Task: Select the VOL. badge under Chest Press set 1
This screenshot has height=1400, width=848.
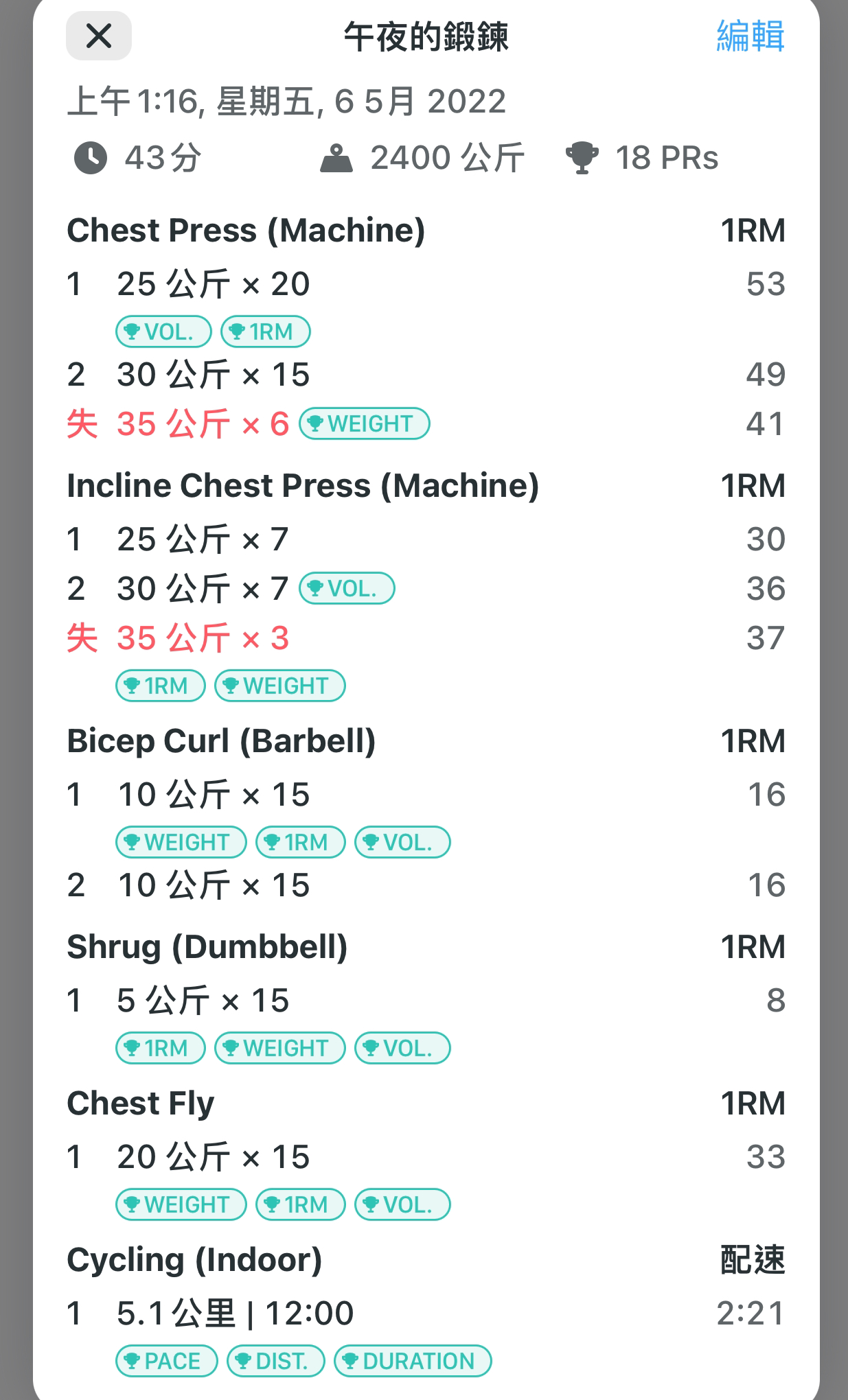Action: click(163, 331)
